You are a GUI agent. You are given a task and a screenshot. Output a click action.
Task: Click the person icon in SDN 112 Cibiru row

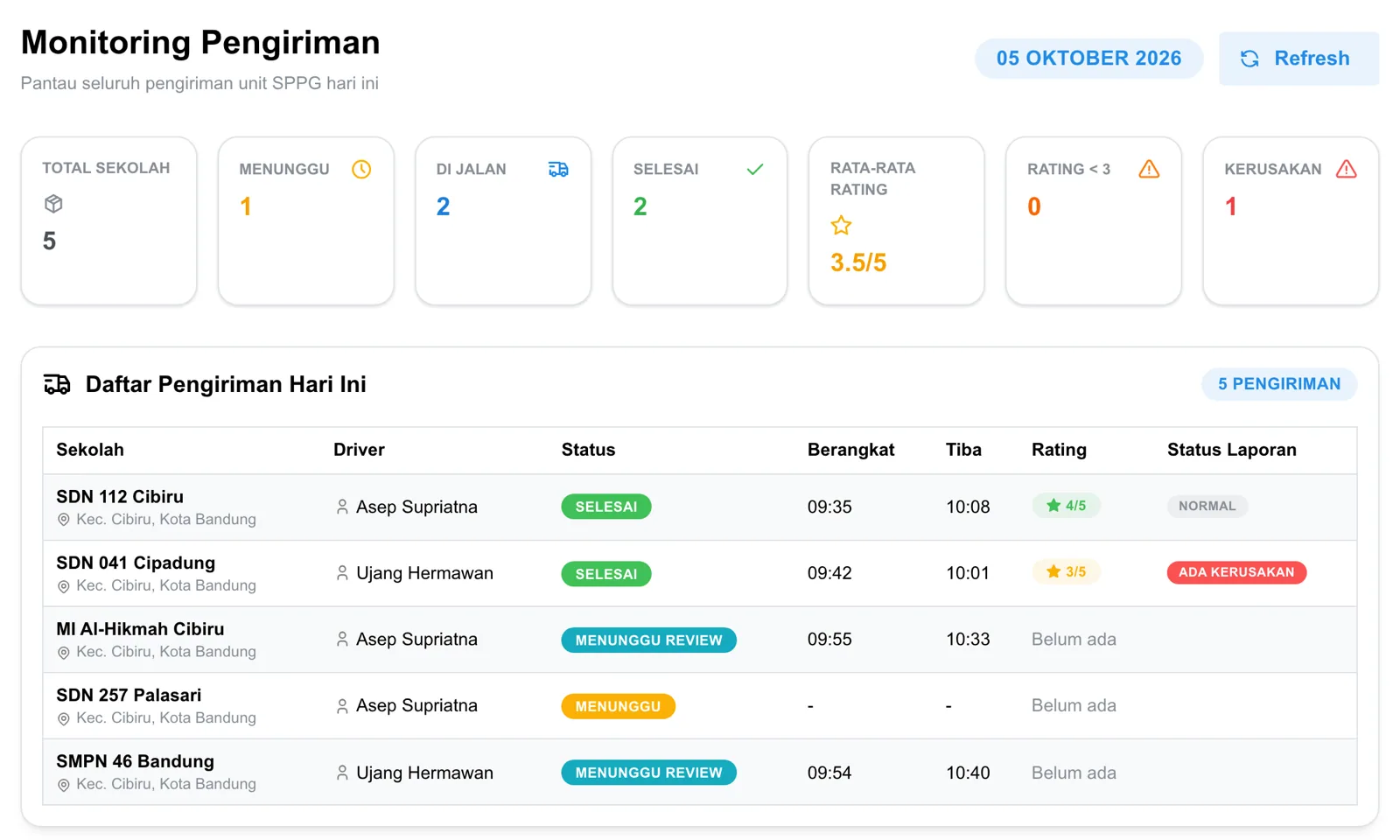click(x=342, y=507)
